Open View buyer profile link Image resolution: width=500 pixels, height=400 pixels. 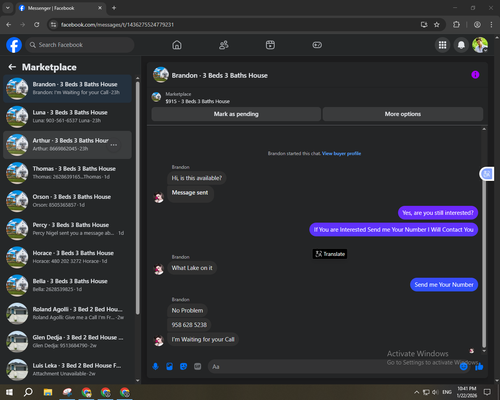[341, 153]
